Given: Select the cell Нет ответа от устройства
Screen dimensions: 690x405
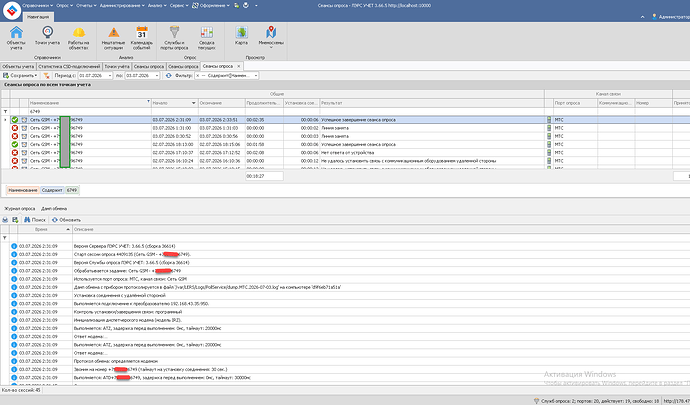Looking at the screenshot, I should [x=432, y=153].
